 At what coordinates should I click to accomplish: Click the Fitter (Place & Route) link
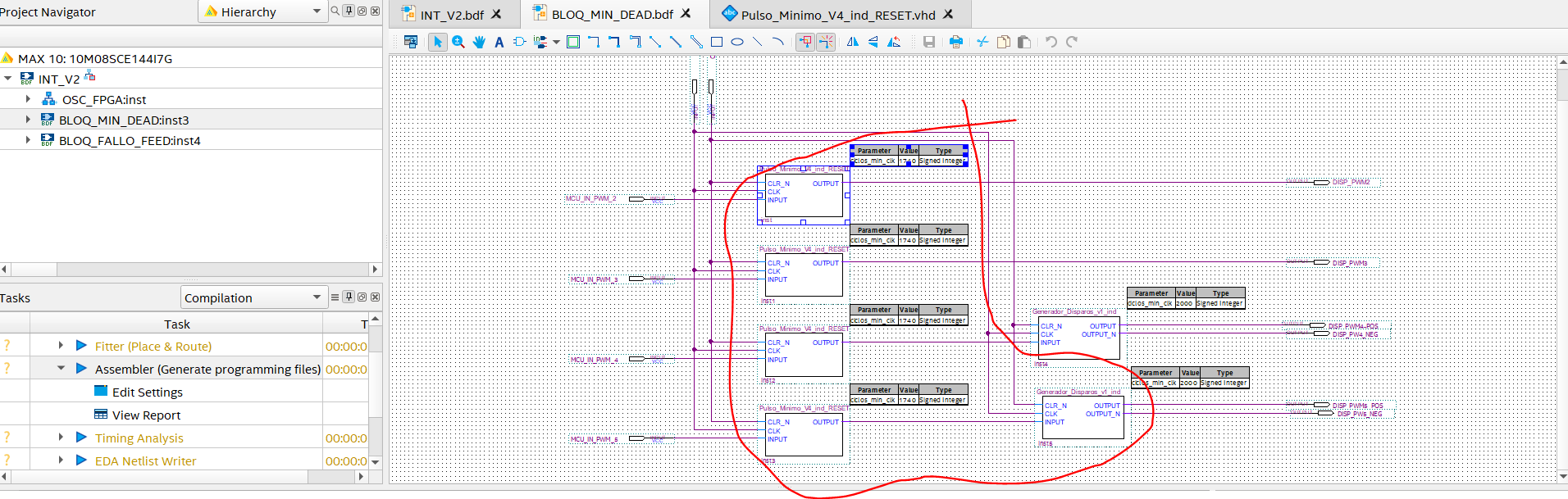pyautogui.click(x=153, y=347)
